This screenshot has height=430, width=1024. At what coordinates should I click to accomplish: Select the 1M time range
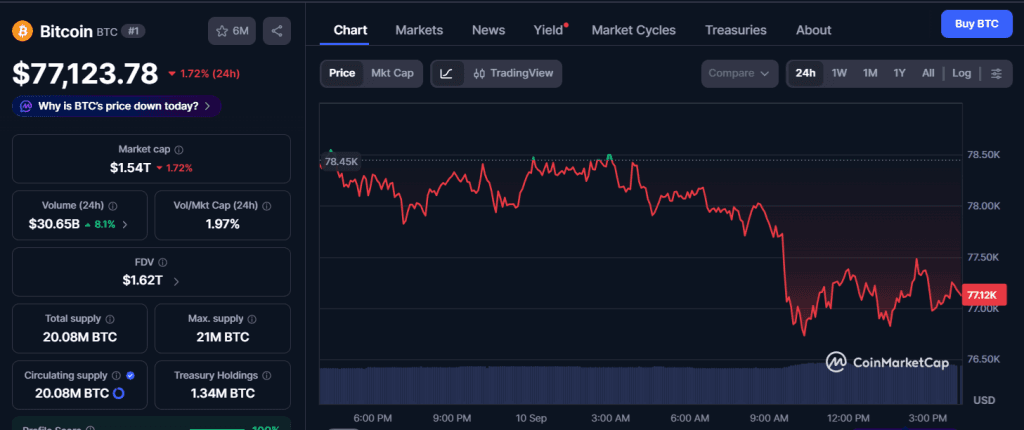click(x=870, y=73)
